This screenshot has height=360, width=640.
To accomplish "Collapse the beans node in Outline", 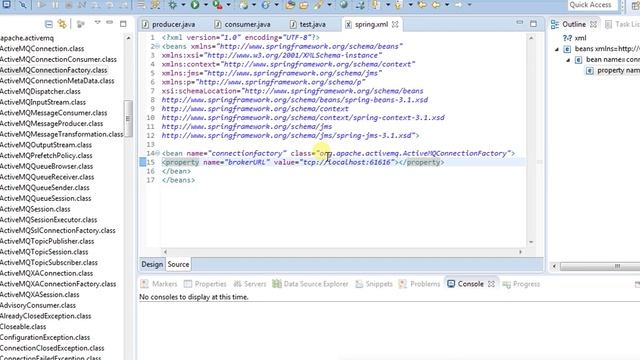I will (x=557, y=49).
